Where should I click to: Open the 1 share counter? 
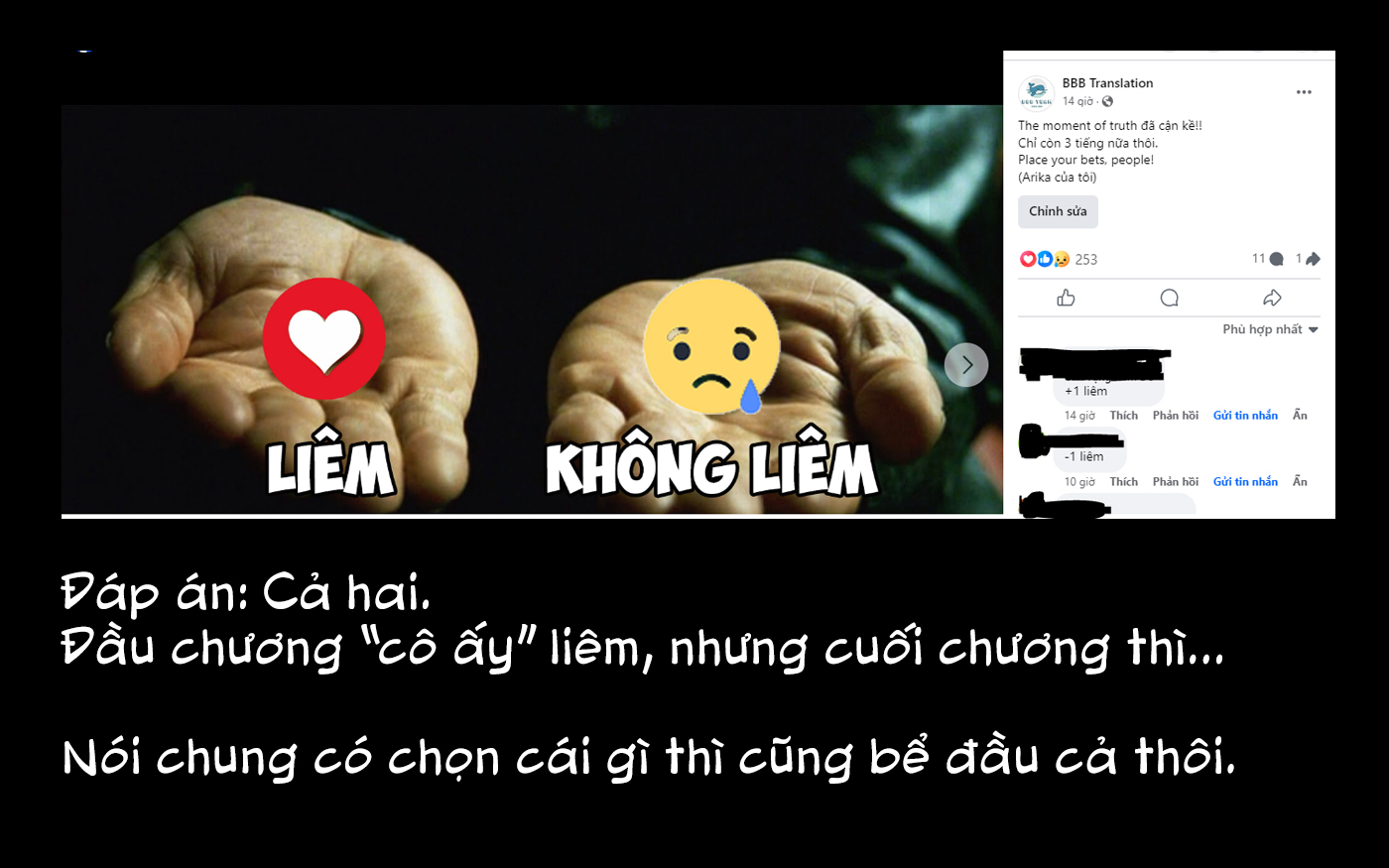point(1308,259)
